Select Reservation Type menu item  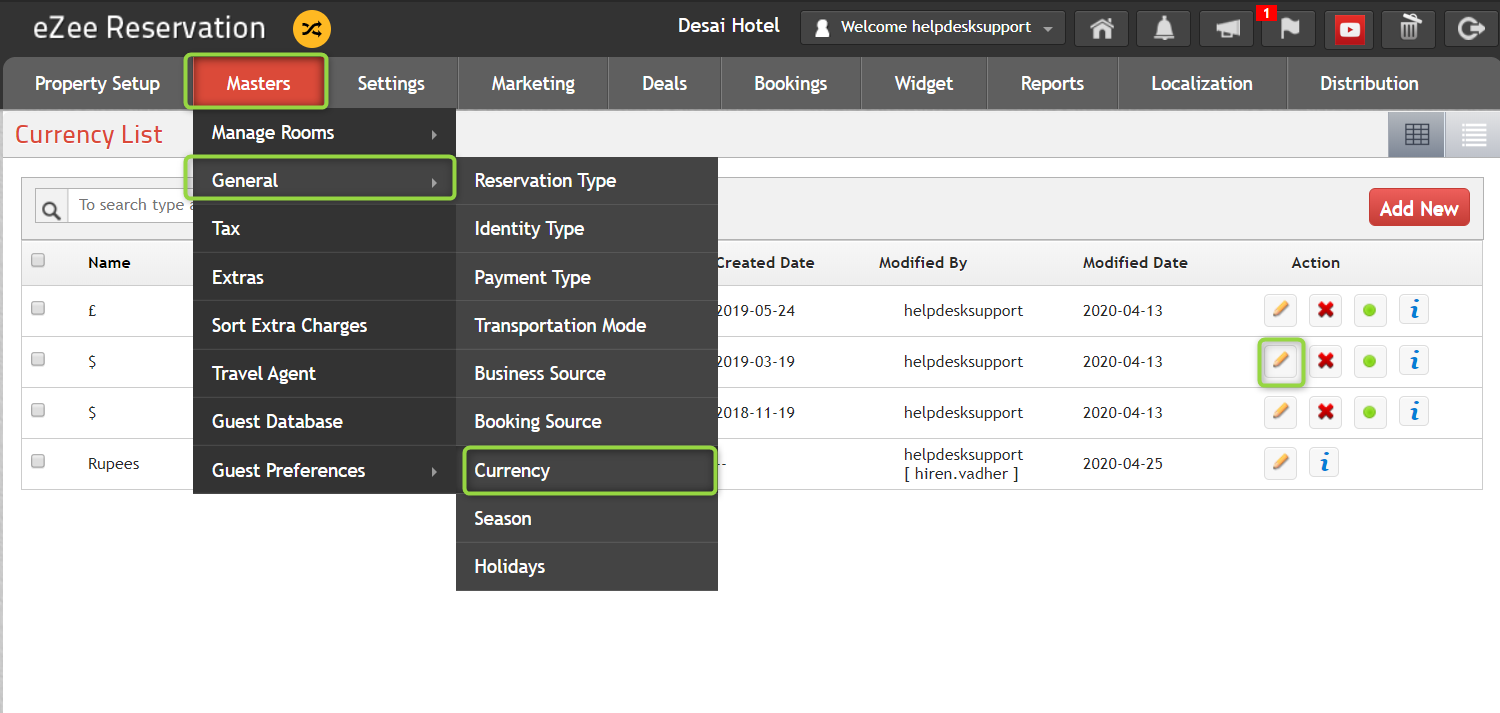point(587,181)
